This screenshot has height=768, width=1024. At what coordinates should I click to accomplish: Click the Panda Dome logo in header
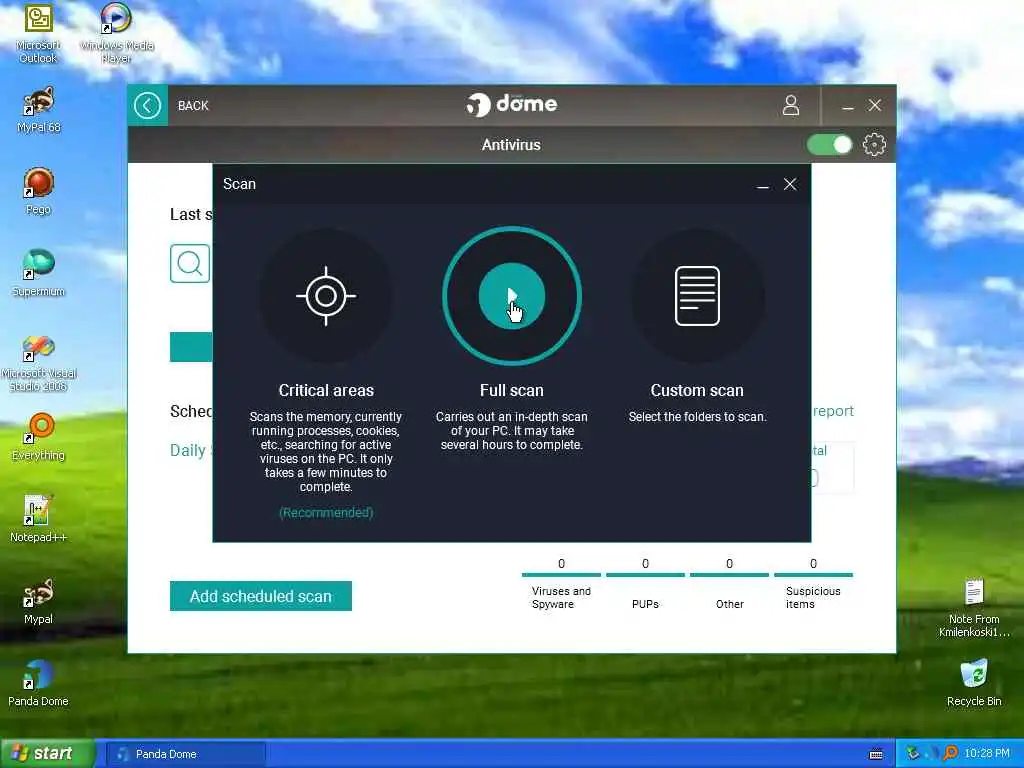tap(512, 104)
